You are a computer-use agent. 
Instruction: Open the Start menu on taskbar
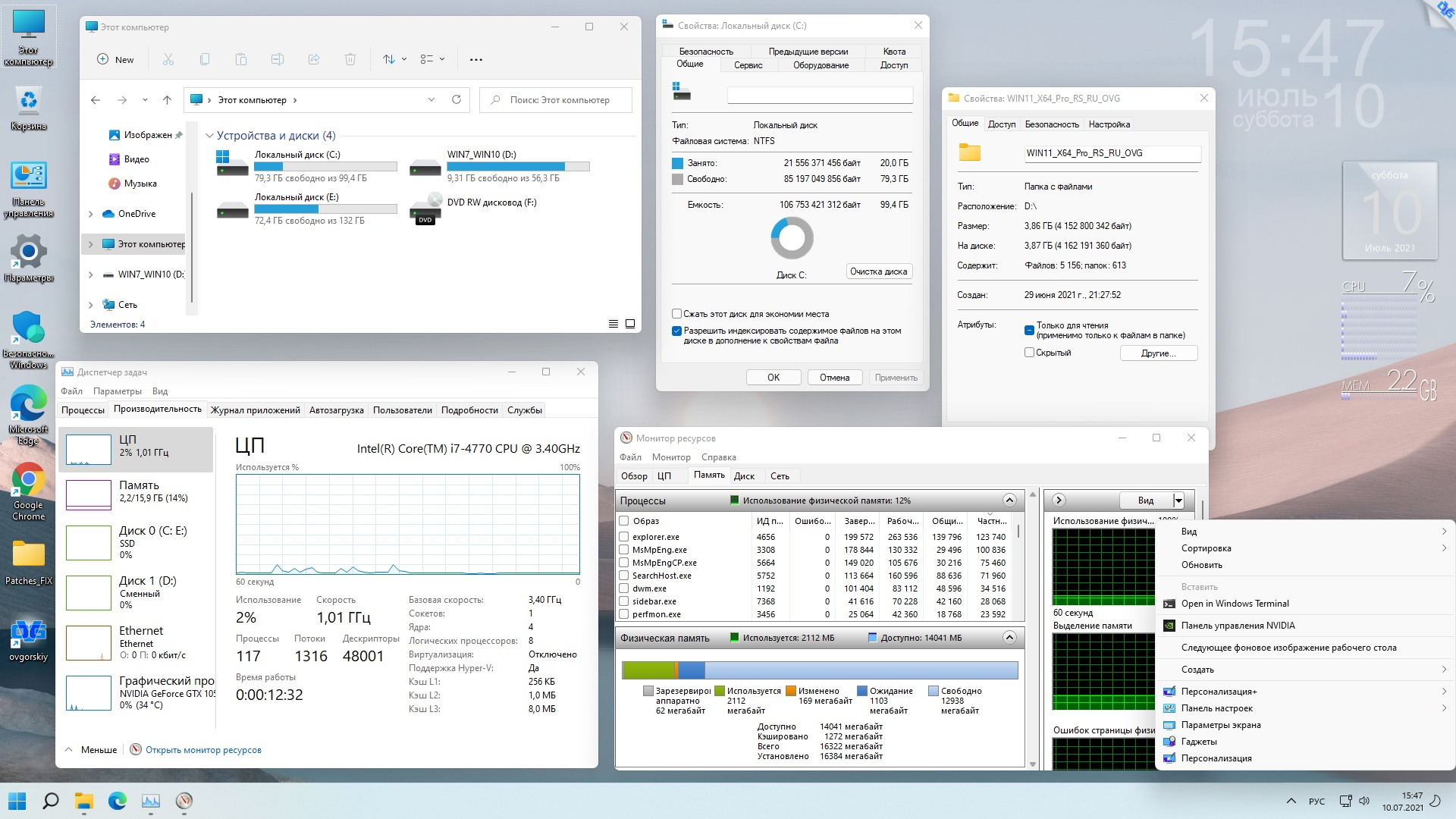pyautogui.click(x=17, y=801)
